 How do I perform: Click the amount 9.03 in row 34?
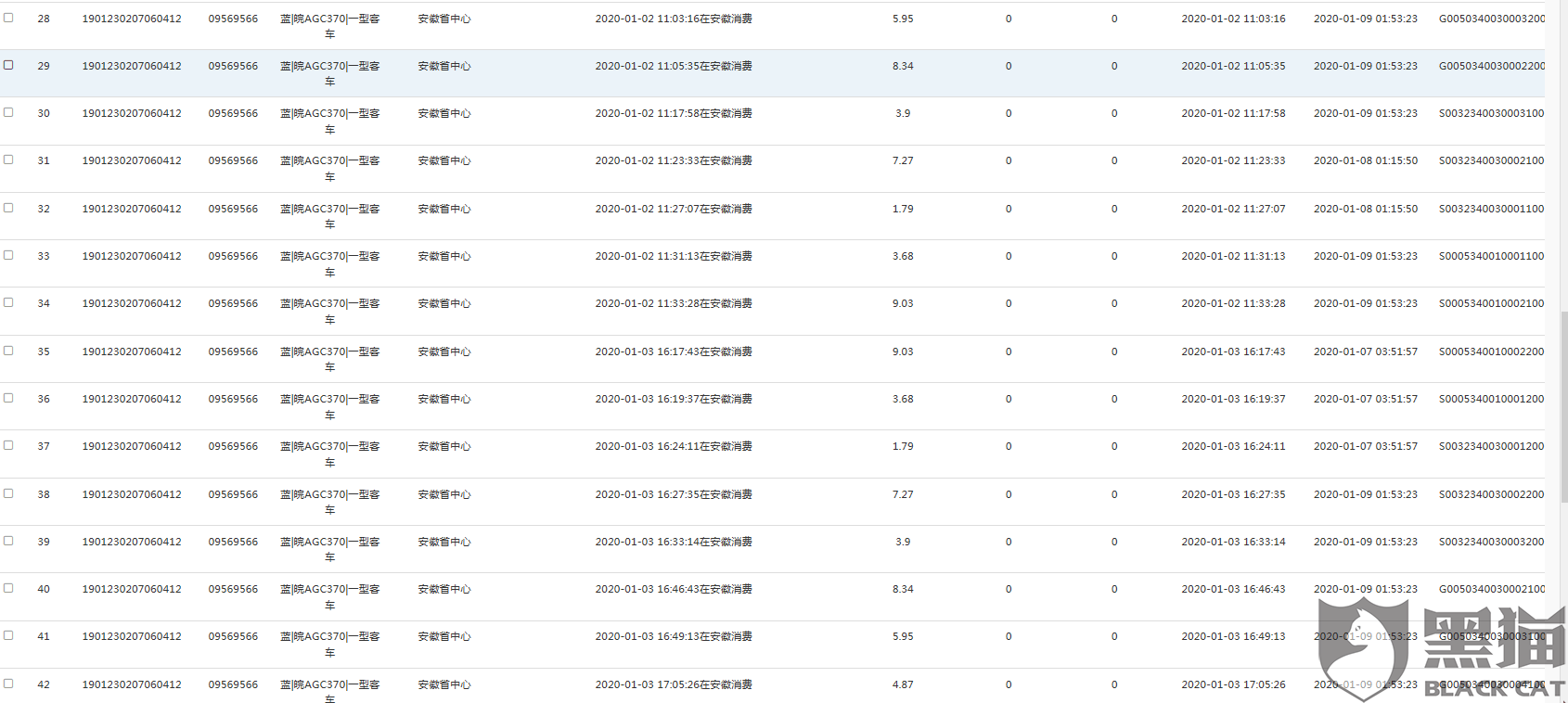(903, 303)
